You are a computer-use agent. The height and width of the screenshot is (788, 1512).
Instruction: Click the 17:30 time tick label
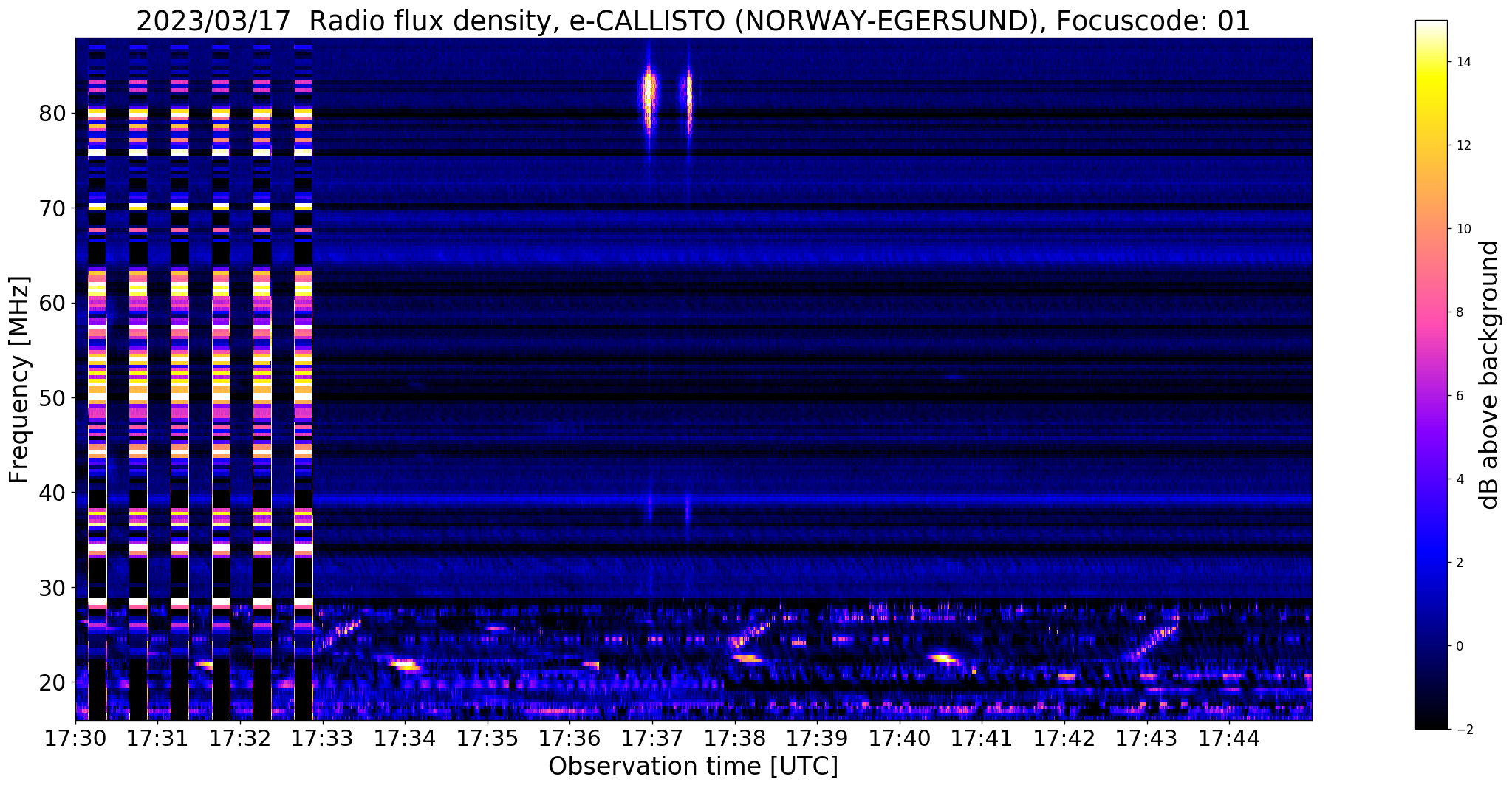(x=75, y=738)
